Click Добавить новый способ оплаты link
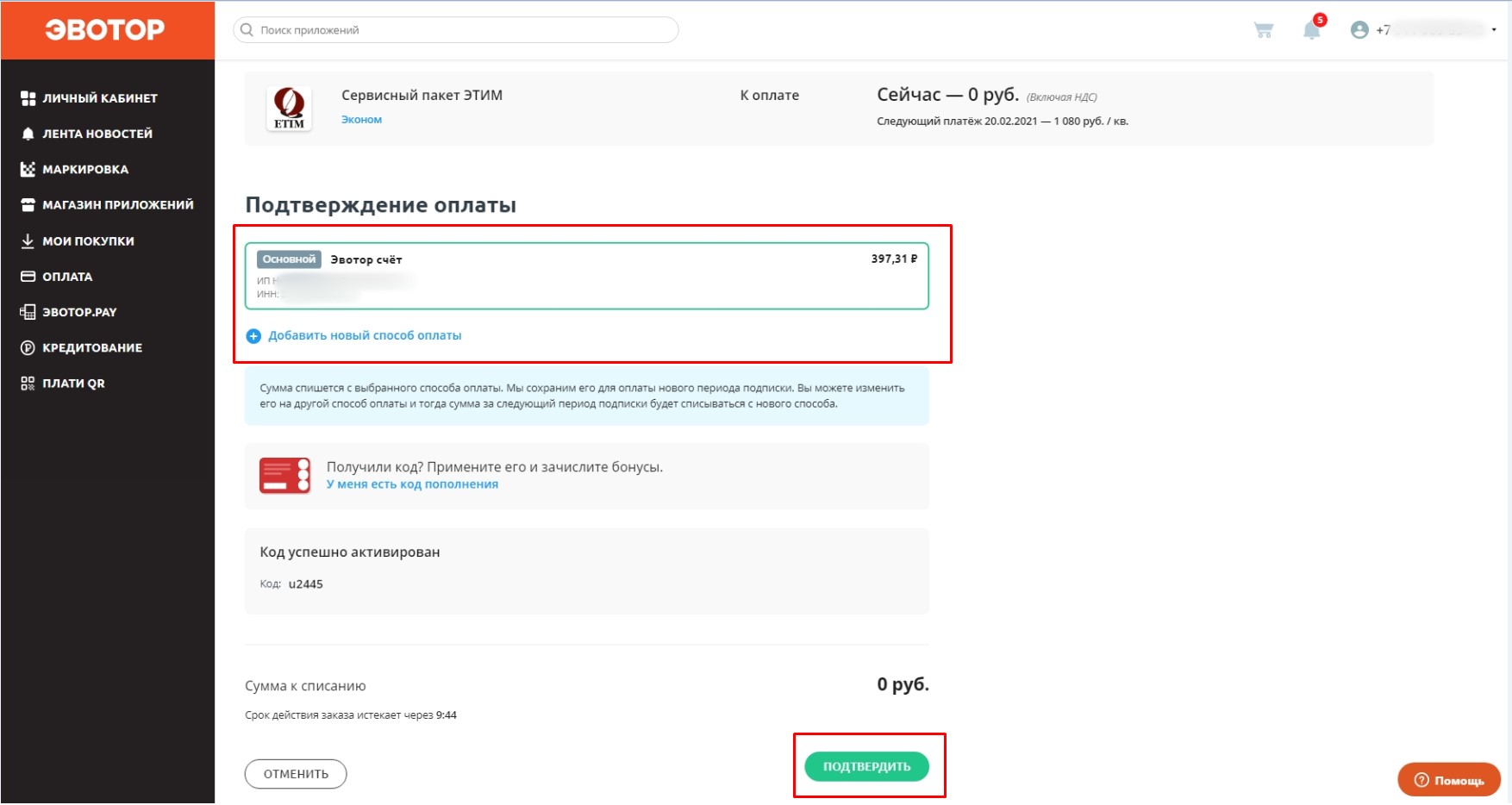 pos(365,336)
